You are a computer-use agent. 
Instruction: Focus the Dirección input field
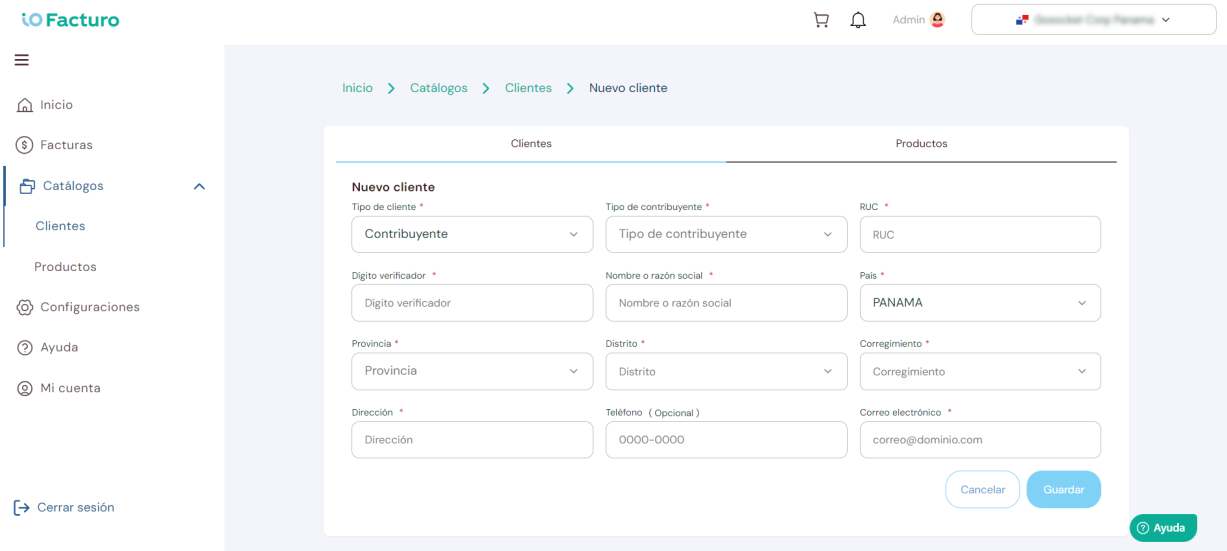(472, 439)
